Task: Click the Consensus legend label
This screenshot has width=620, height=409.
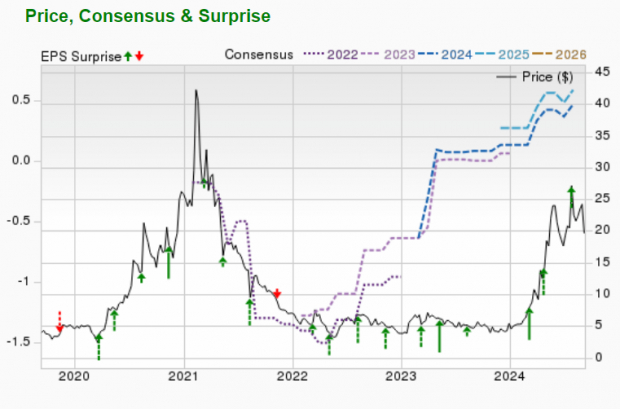Action: [x=259, y=55]
